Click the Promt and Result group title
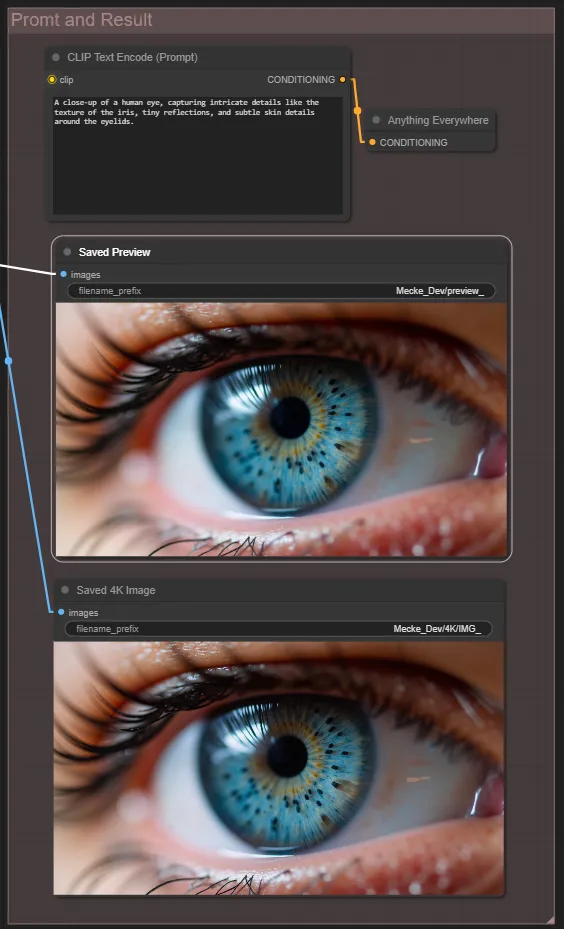The height and width of the screenshot is (929, 564). pos(82,20)
